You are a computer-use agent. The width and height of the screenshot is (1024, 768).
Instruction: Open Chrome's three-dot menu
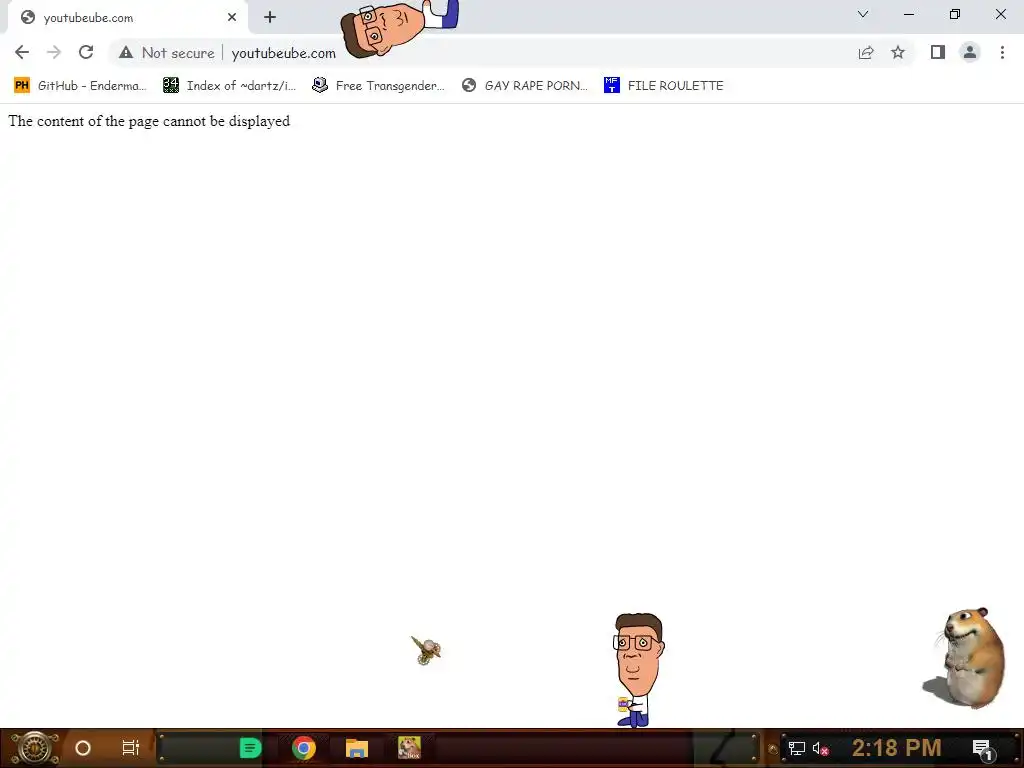coord(1002,52)
